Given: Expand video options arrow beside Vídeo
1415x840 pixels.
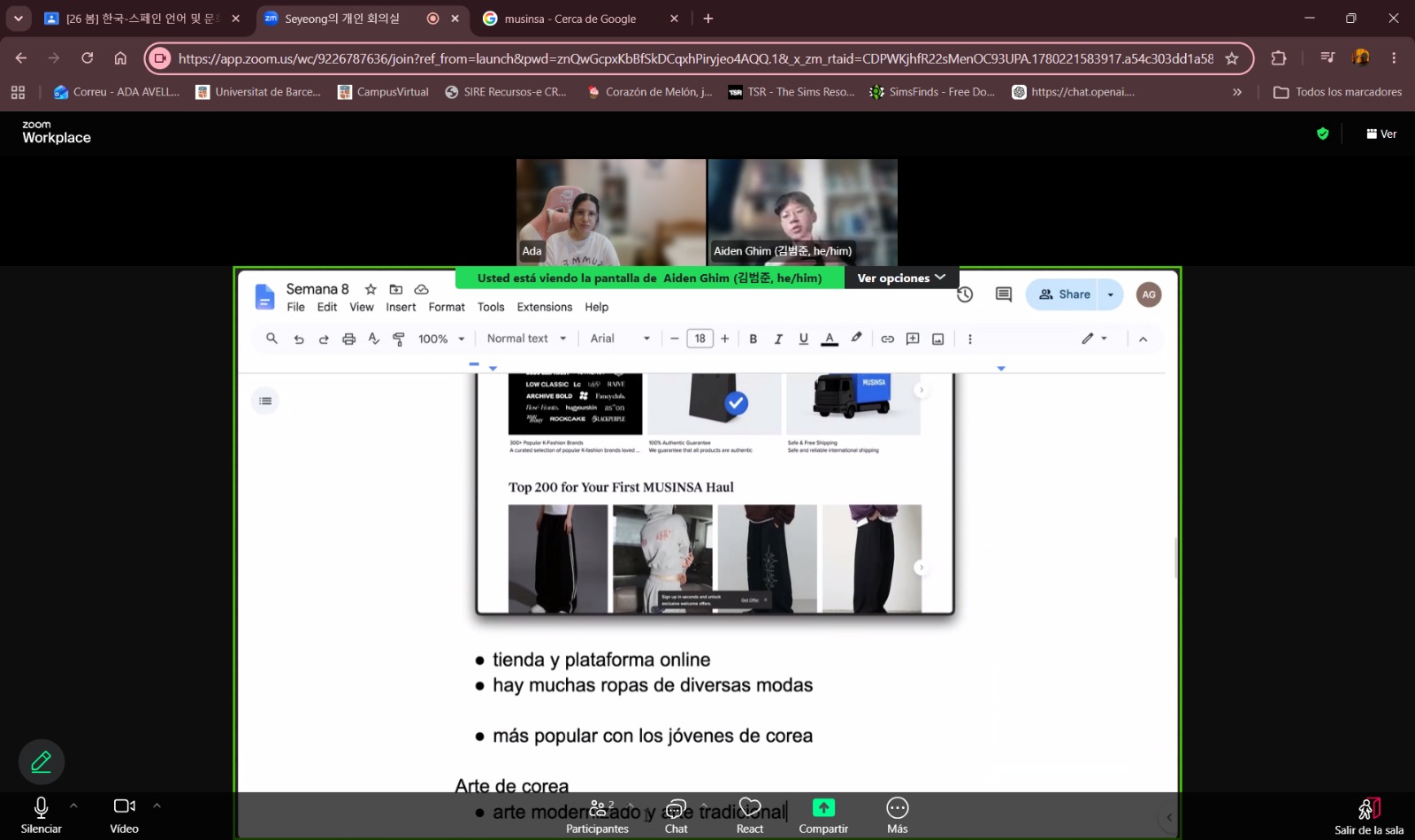Looking at the screenshot, I should [x=157, y=806].
